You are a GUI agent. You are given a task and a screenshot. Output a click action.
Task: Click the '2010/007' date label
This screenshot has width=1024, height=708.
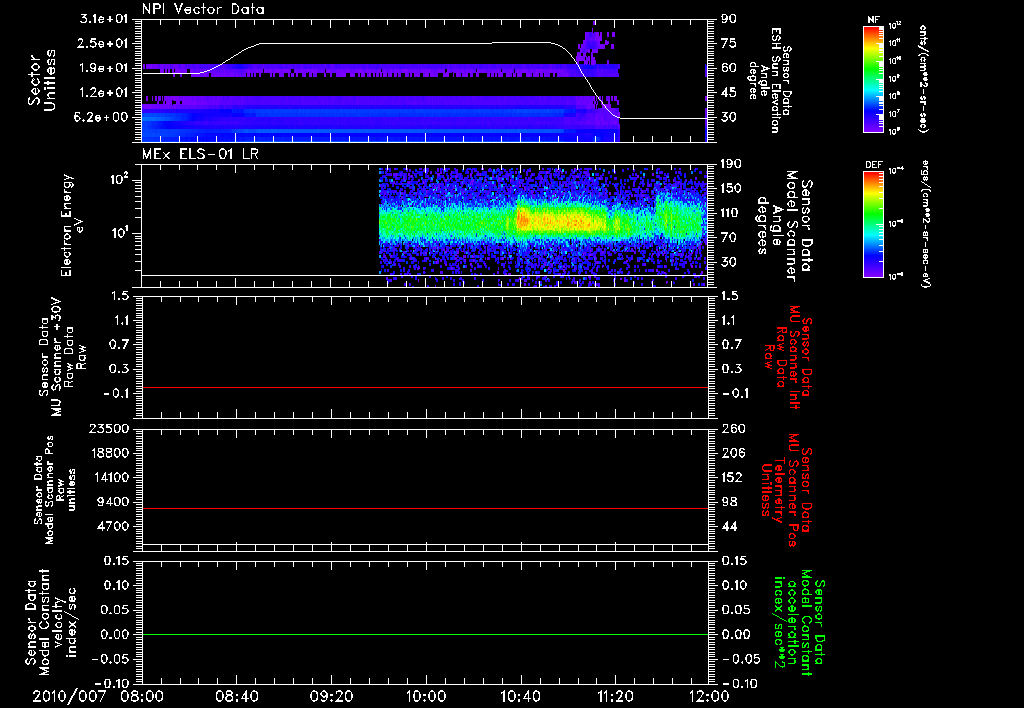tap(69, 696)
